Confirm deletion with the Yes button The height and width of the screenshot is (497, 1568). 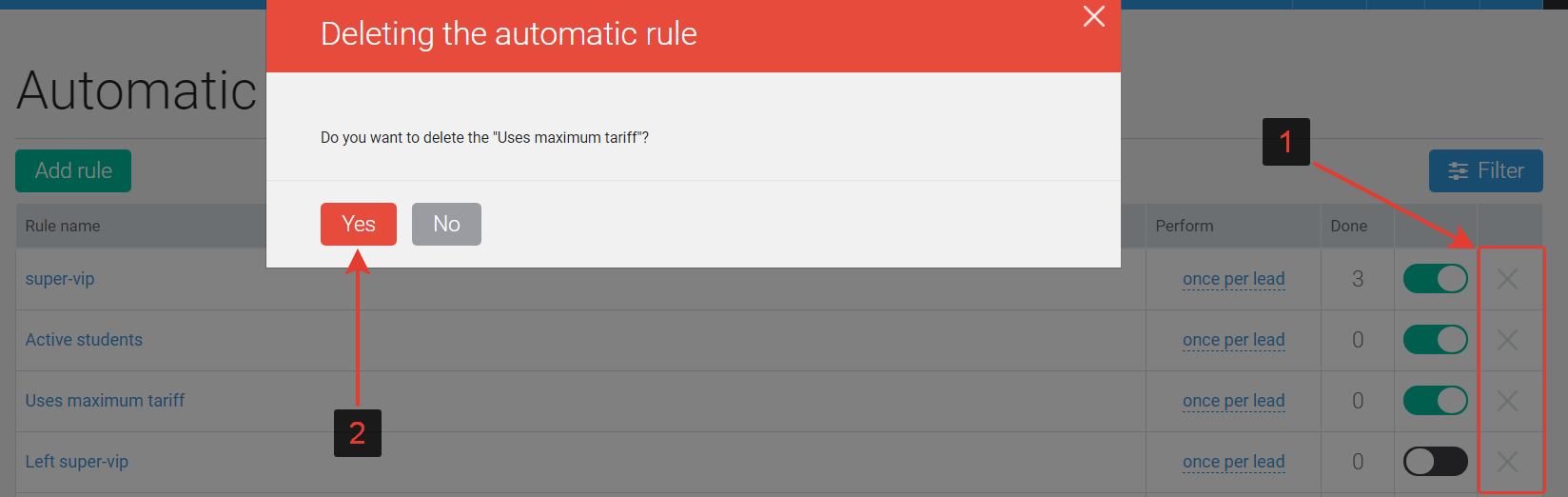[x=359, y=224]
